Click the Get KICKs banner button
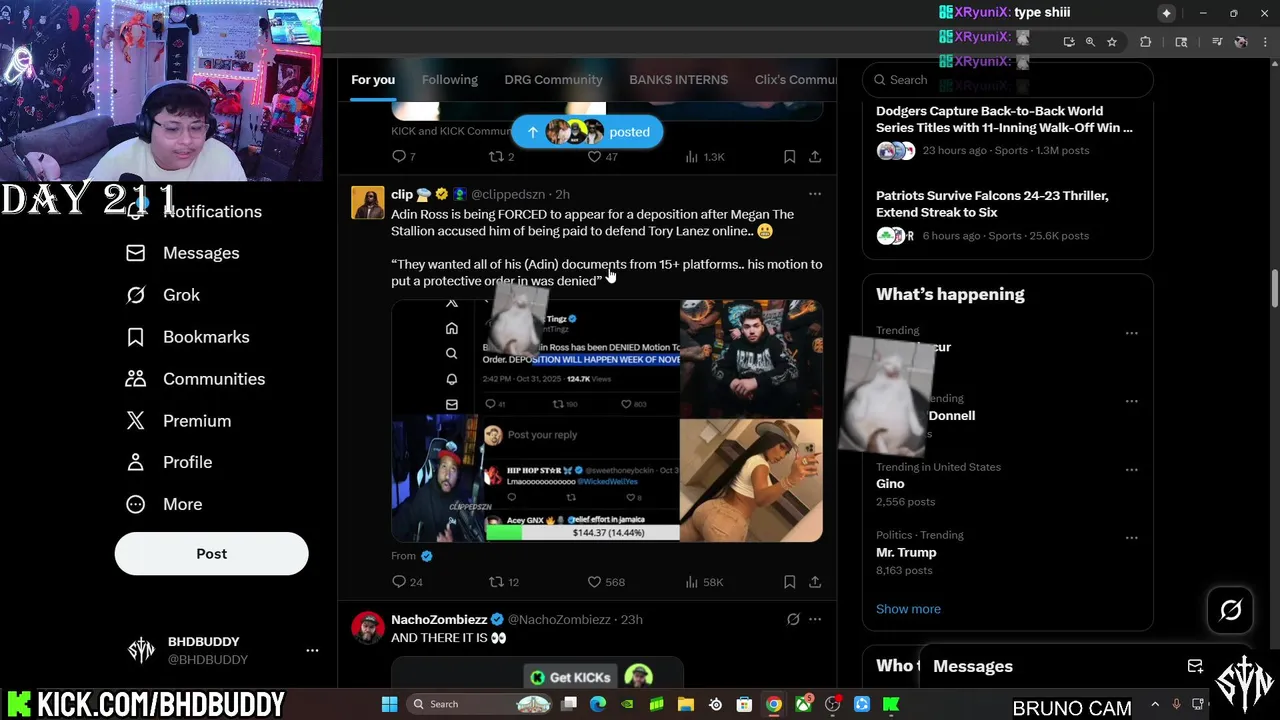This screenshot has height=720, width=1280. pos(570,677)
